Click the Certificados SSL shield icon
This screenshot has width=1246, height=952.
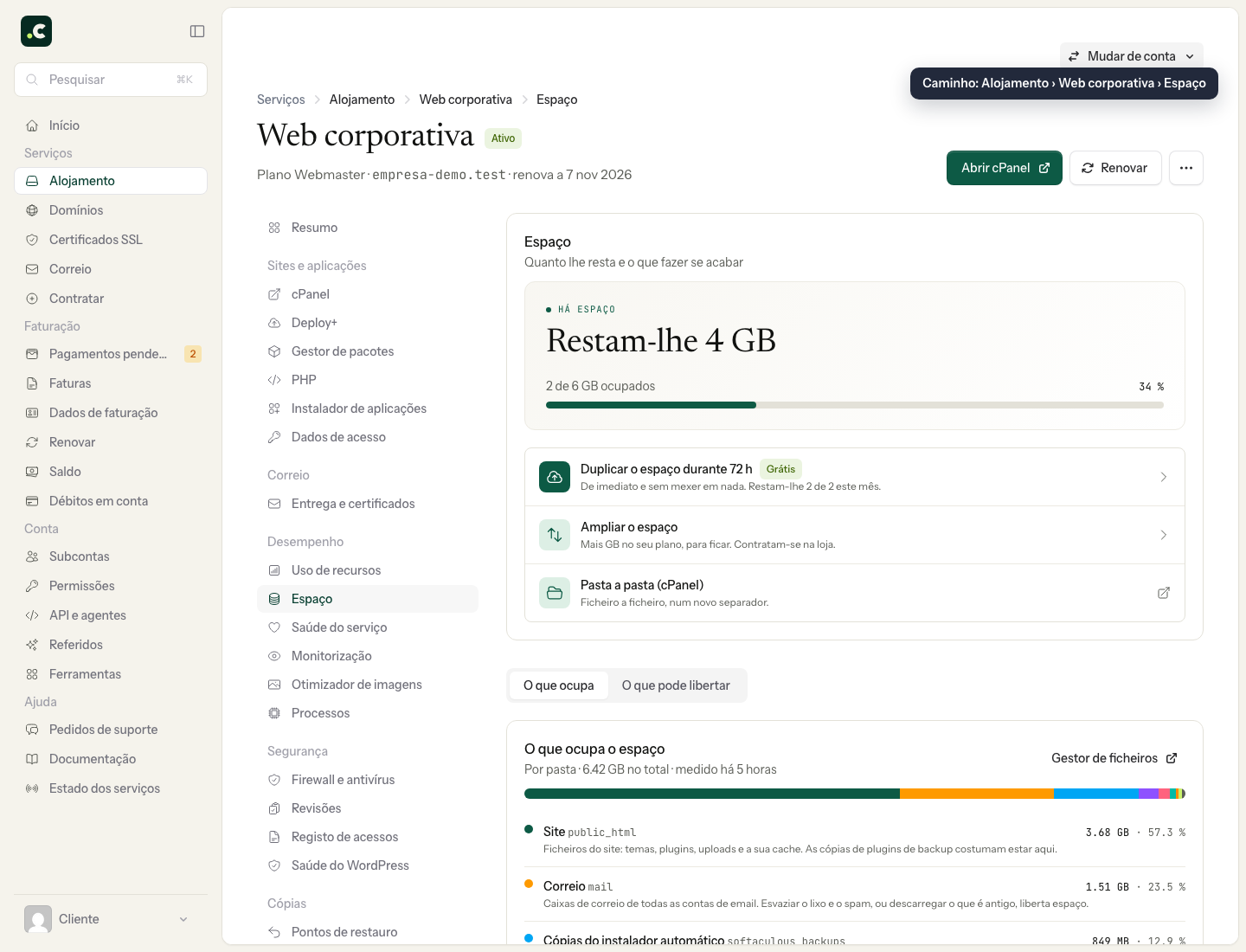pos(32,240)
